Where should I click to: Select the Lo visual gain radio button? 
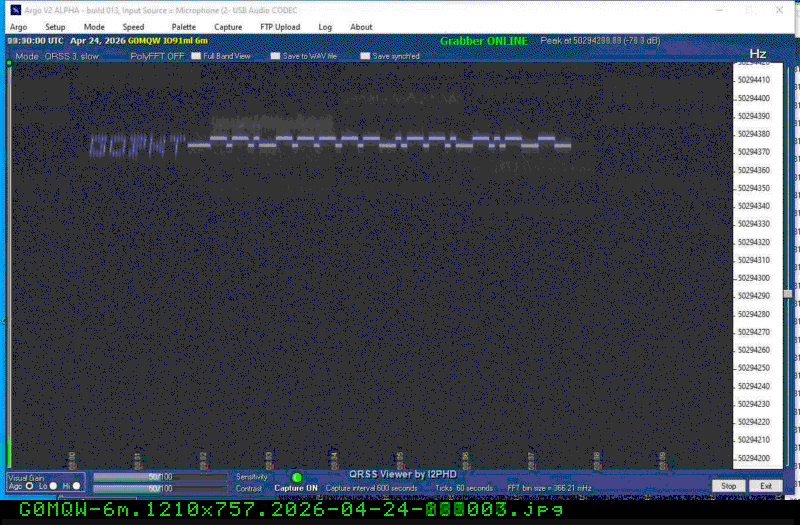pos(54,486)
